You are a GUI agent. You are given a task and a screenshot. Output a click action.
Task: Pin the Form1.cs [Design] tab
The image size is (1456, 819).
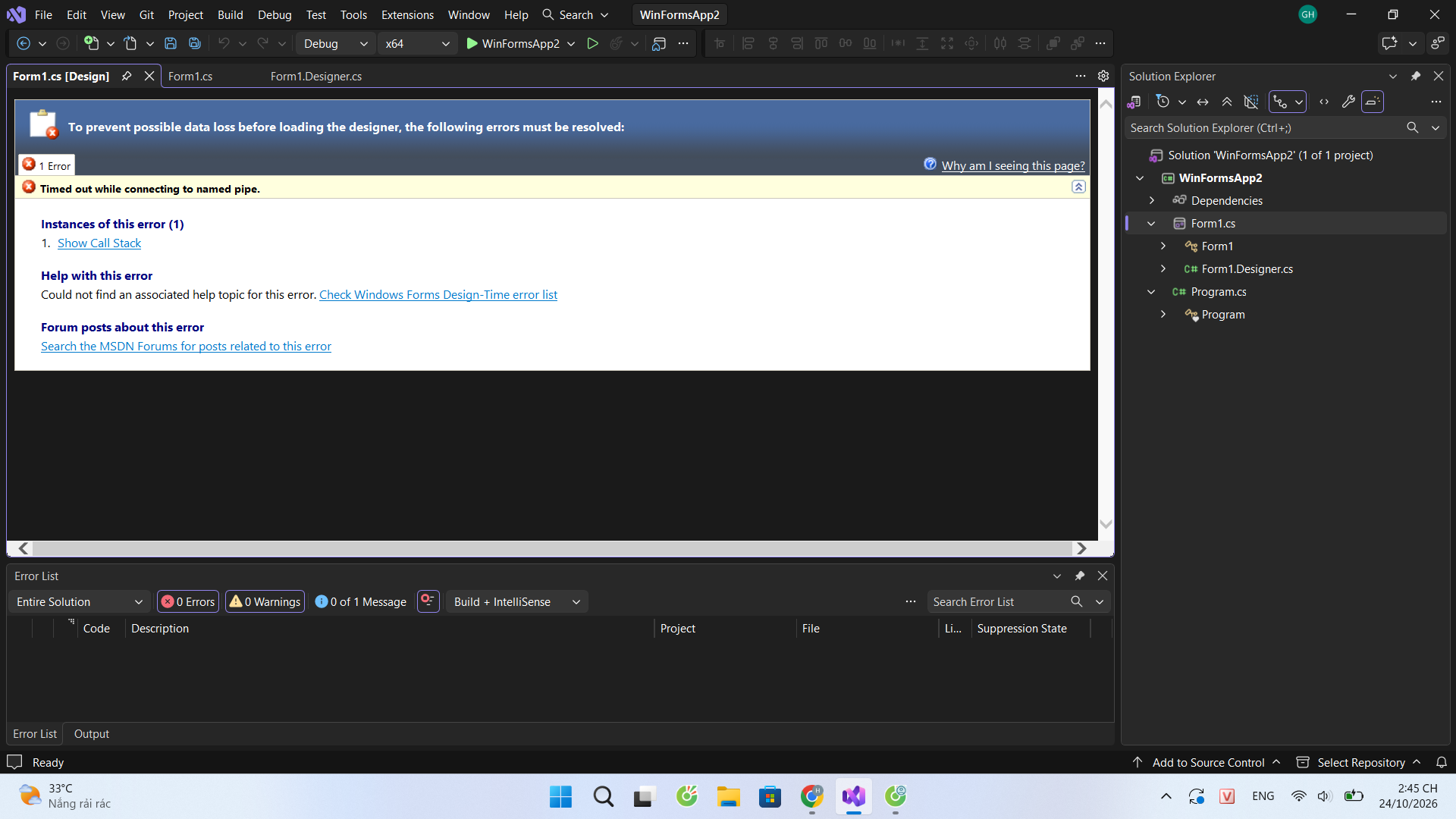click(x=127, y=76)
